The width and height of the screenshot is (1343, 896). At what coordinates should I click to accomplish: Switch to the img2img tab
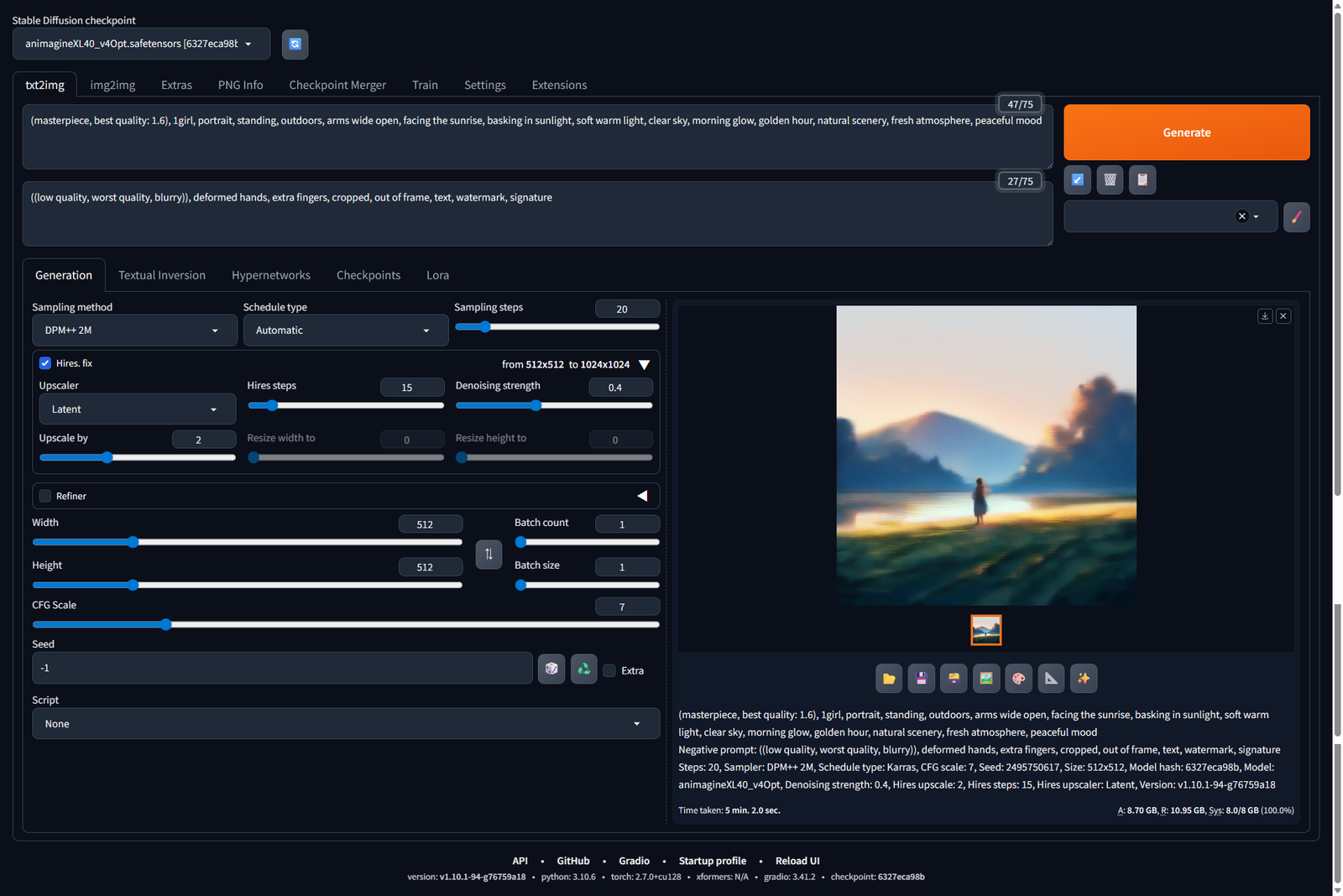click(x=112, y=85)
